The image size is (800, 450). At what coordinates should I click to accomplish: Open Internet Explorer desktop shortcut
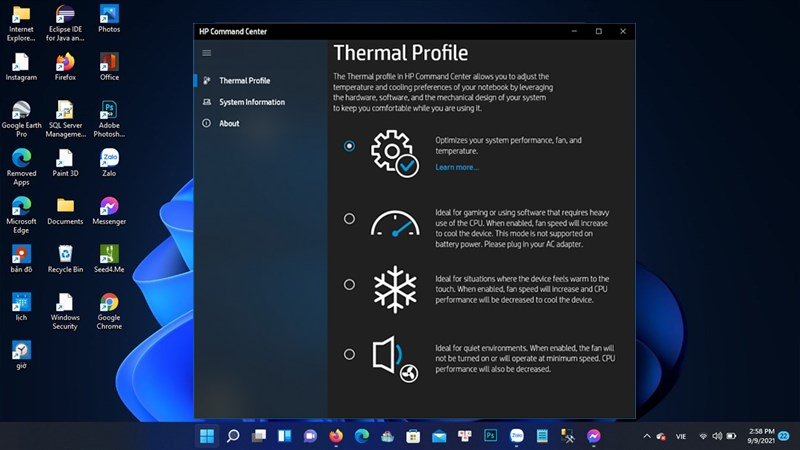coord(21,23)
